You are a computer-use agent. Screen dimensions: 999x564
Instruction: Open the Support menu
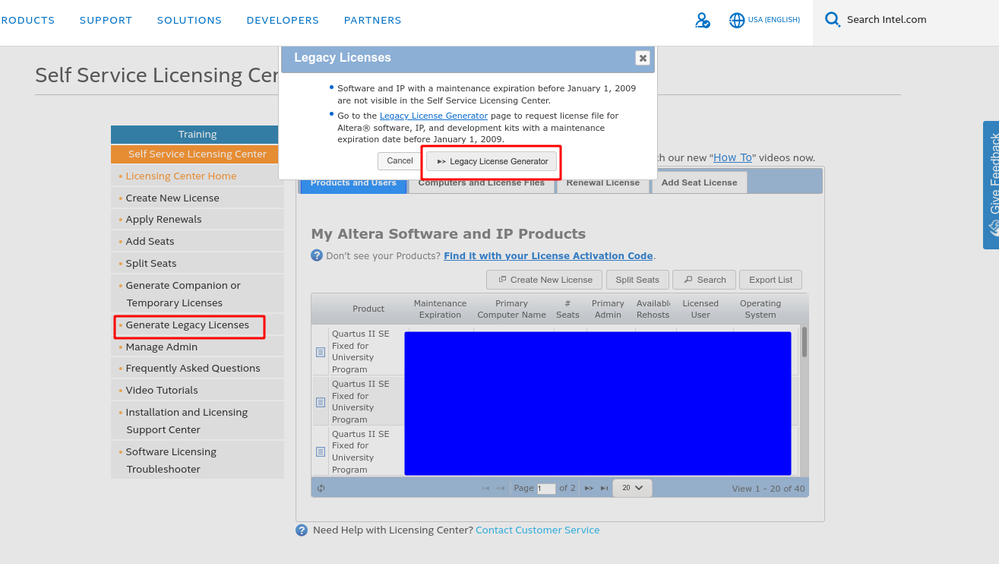106,20
